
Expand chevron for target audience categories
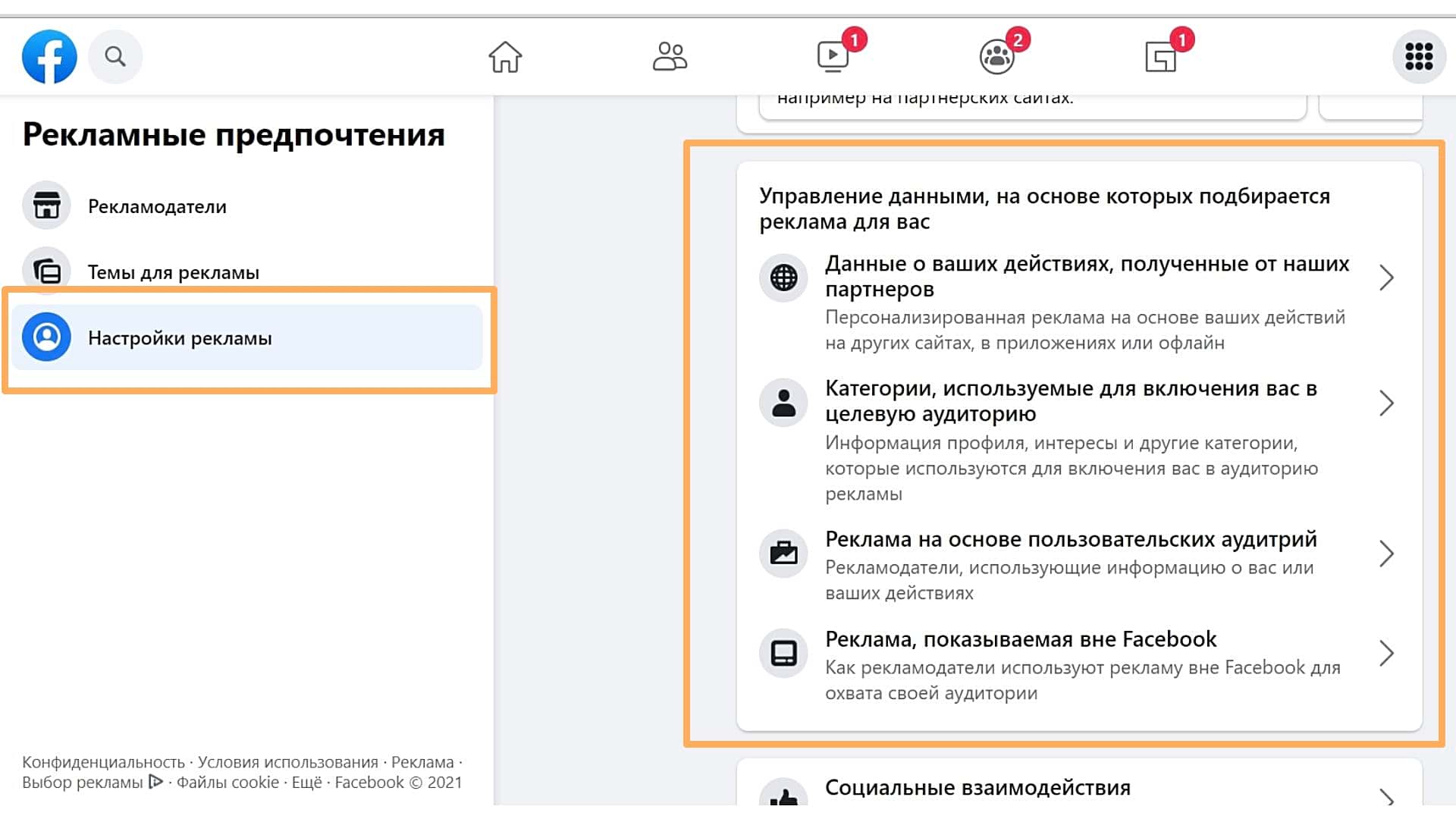point(1386,403)
